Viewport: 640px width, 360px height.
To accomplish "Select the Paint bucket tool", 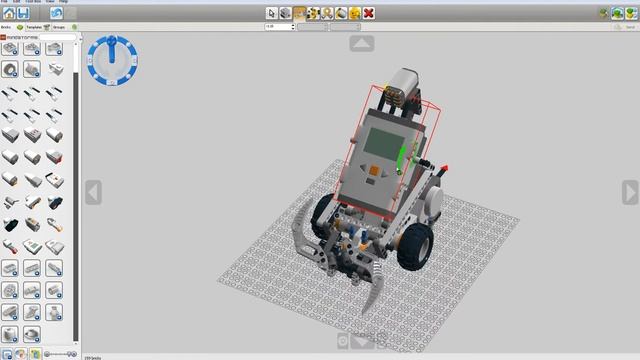I will (341, 13).
